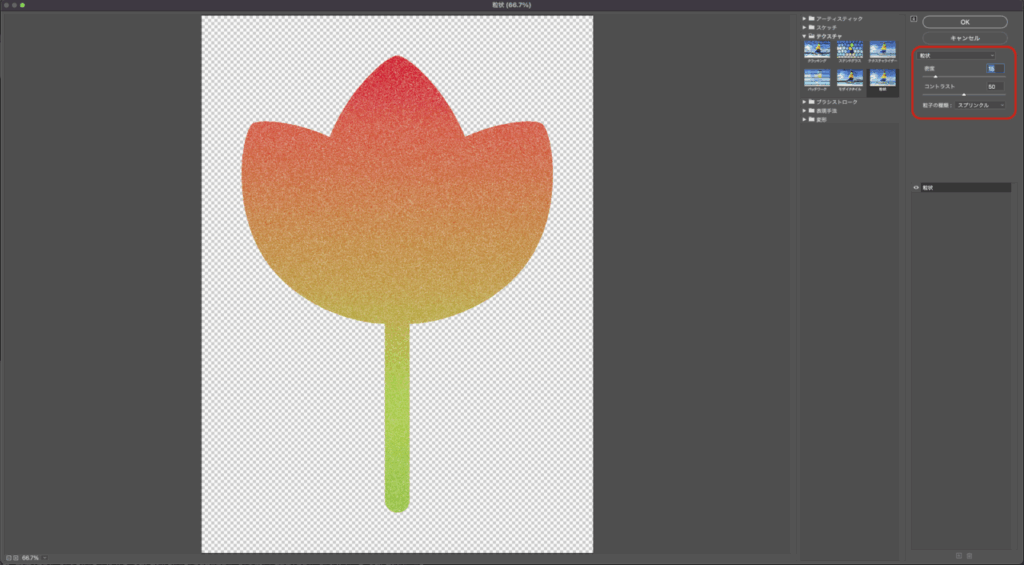Screen dimensions: 1024x565
Task: Expand the ブラシストローク filter folder
Action: [804, 102]
